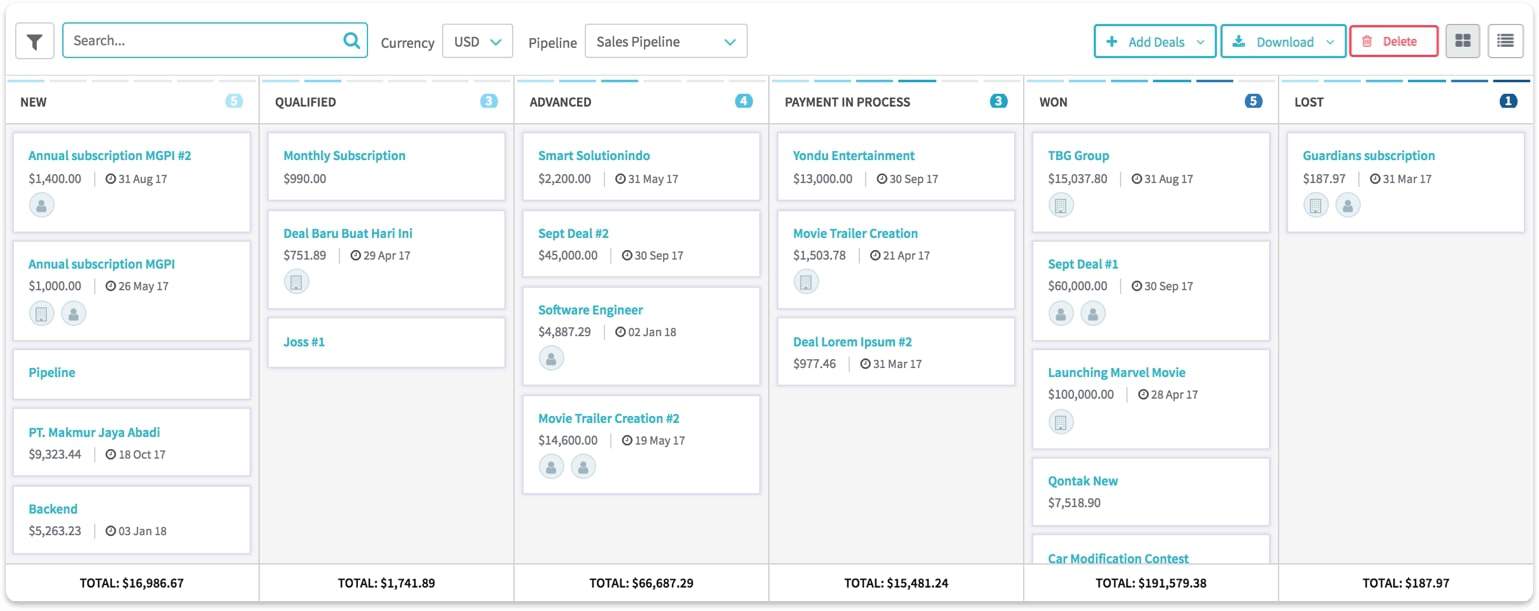
Task: Click clock icon on Backend card
Action: click(x=111, y=531)
